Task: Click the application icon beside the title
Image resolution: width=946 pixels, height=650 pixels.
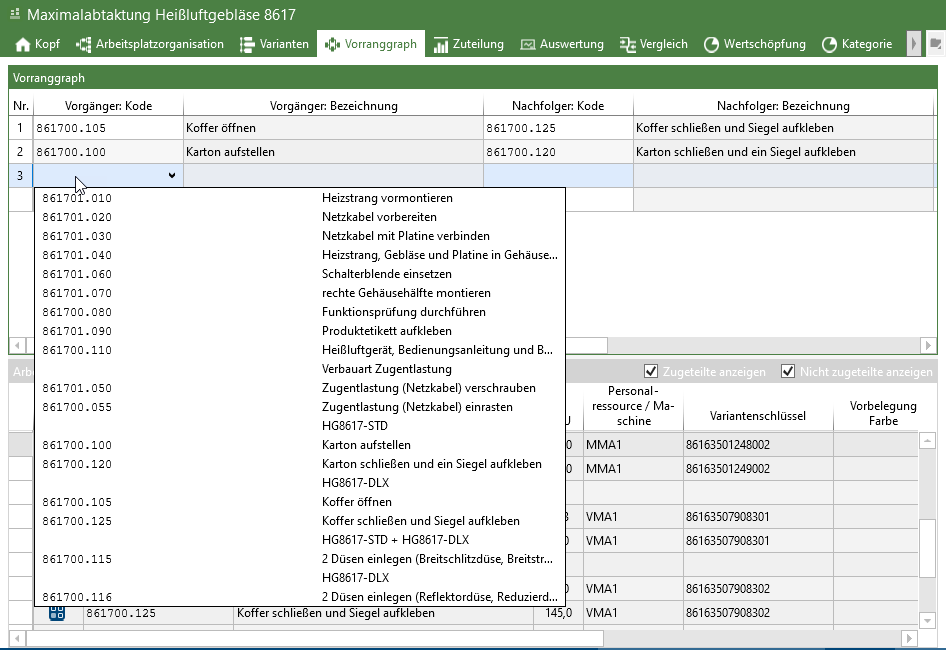Action: tap(15, 13)
